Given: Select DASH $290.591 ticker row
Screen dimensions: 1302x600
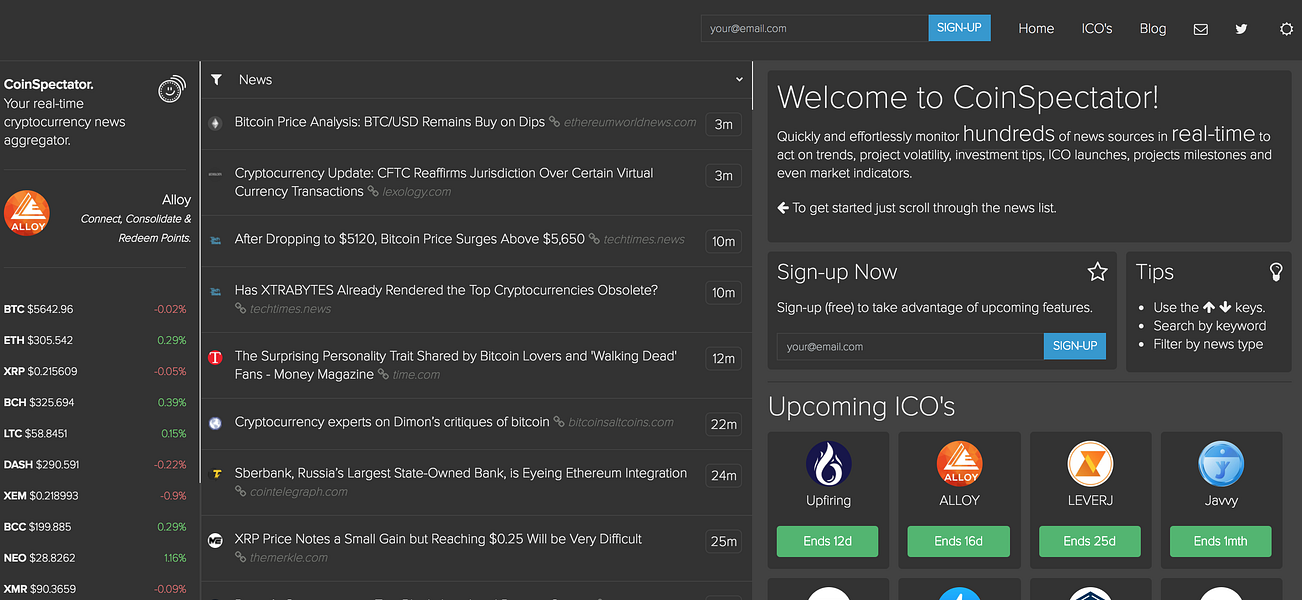Looking at the screenshot, I should pyautogui.click(x=95, y=464).
